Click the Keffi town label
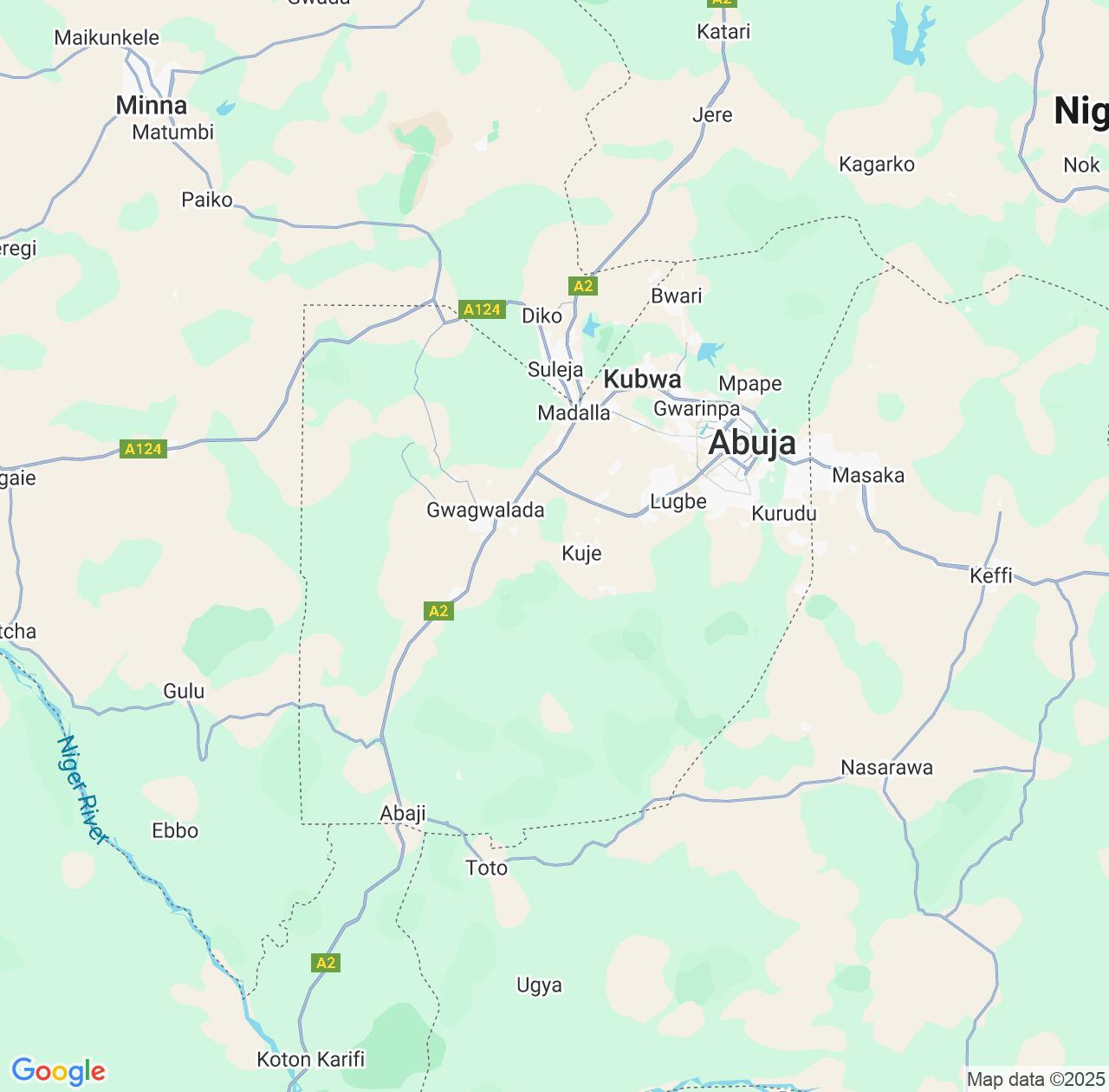The image size is (1109, 1092). (x=991, y=575)
